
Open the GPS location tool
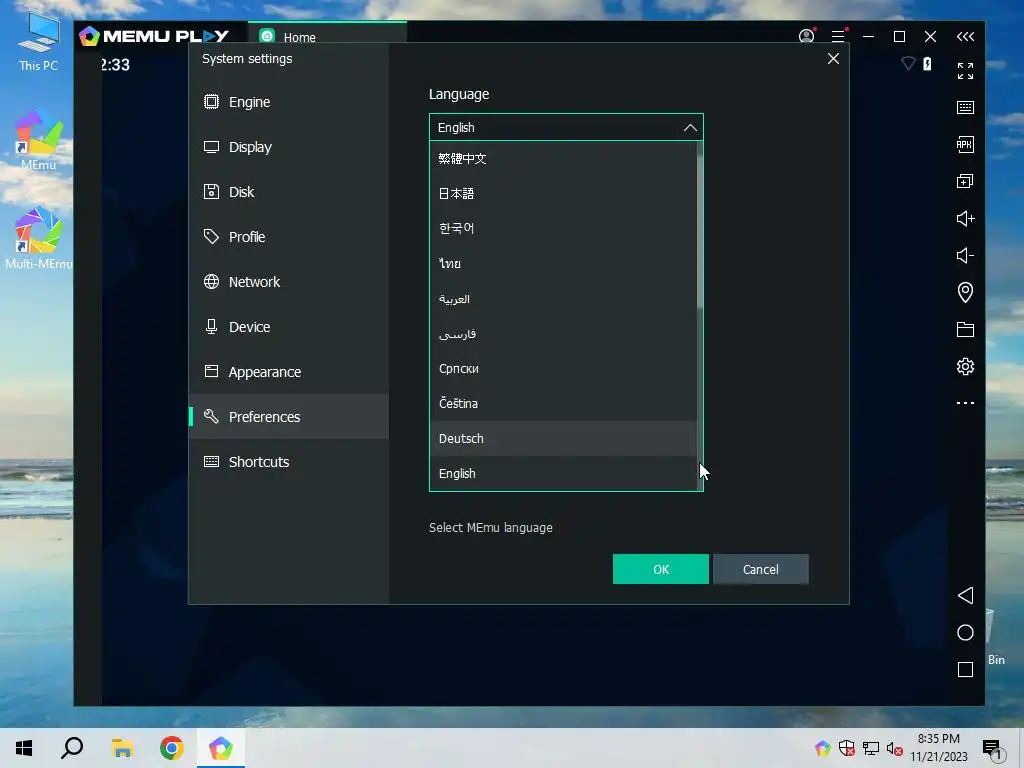(965, 292)
